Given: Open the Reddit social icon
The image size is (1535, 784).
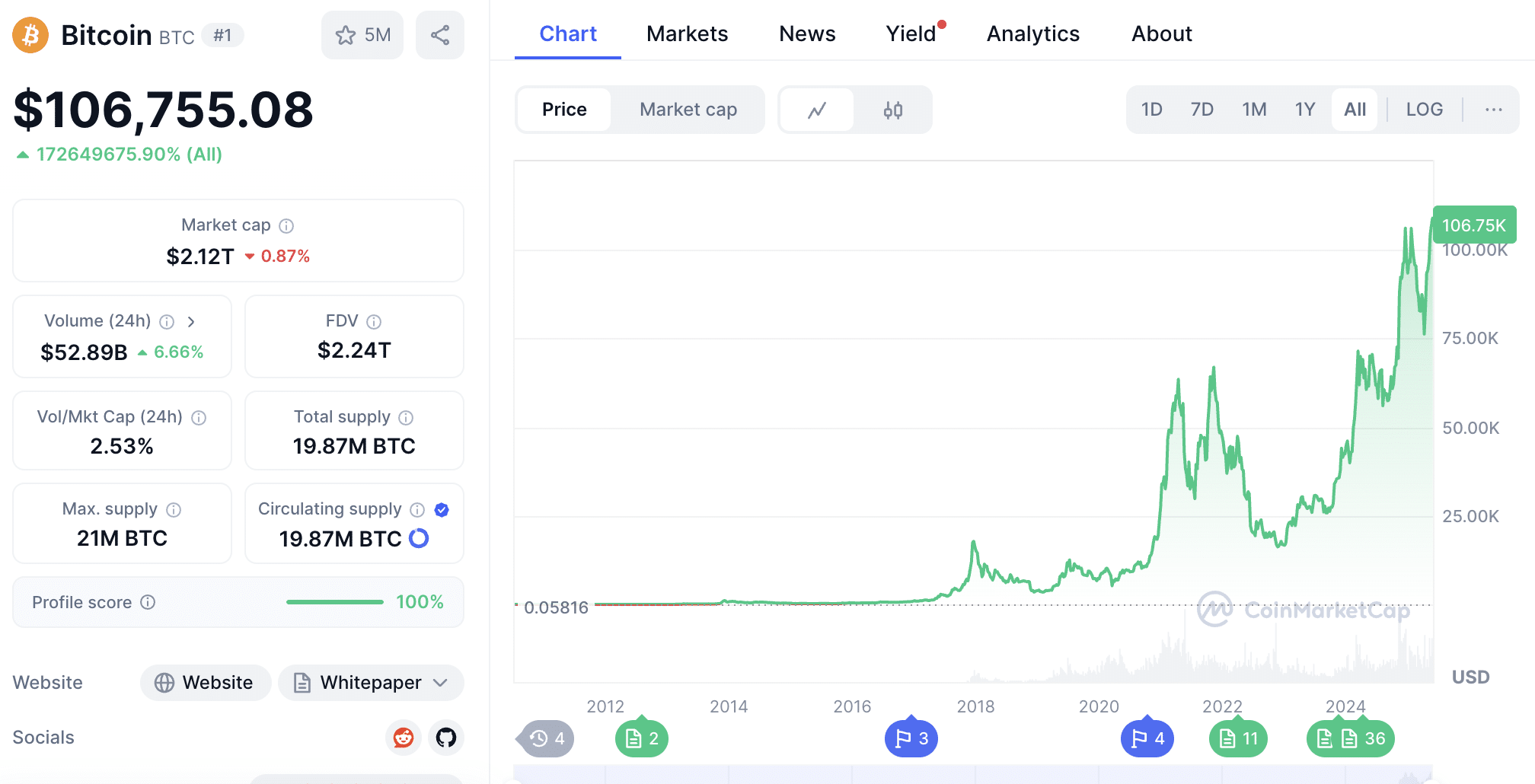Looking at the screenshot, I should pos(404,738).
